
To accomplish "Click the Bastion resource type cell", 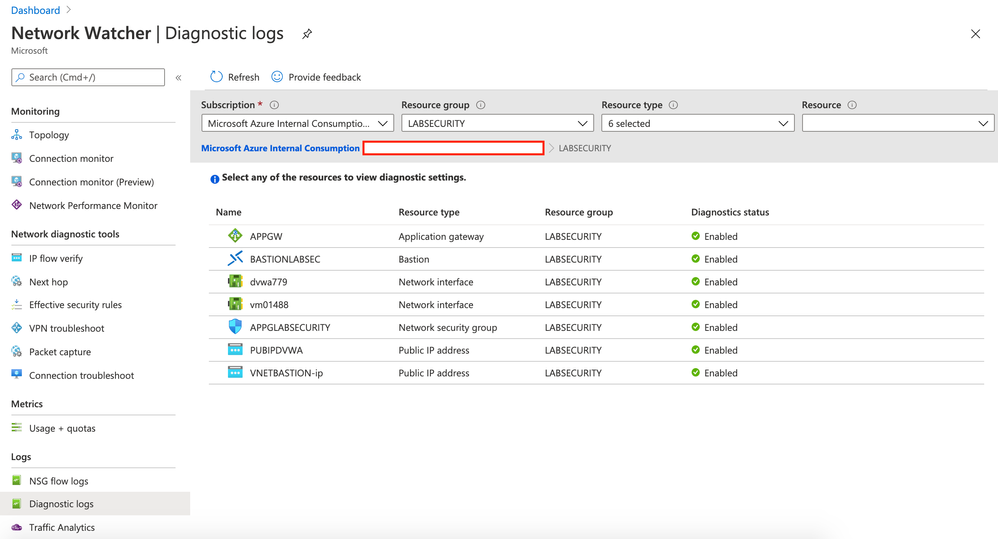I will 414,259.
